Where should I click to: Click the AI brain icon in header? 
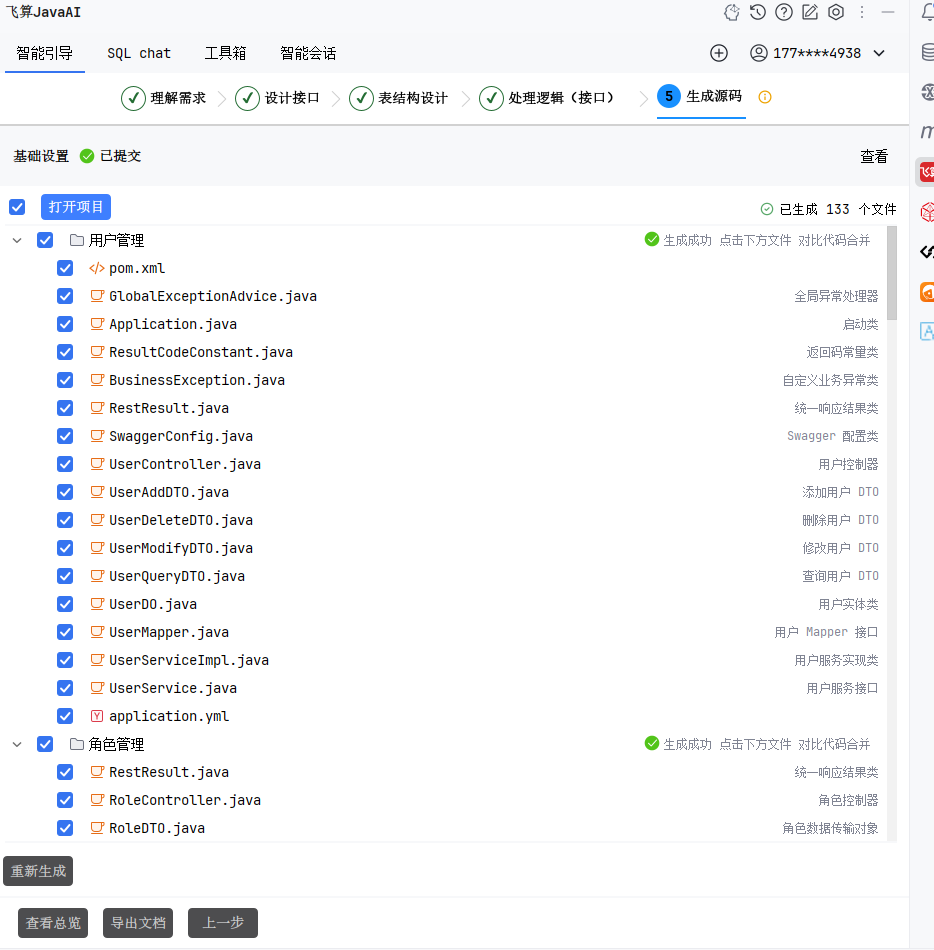732,12
